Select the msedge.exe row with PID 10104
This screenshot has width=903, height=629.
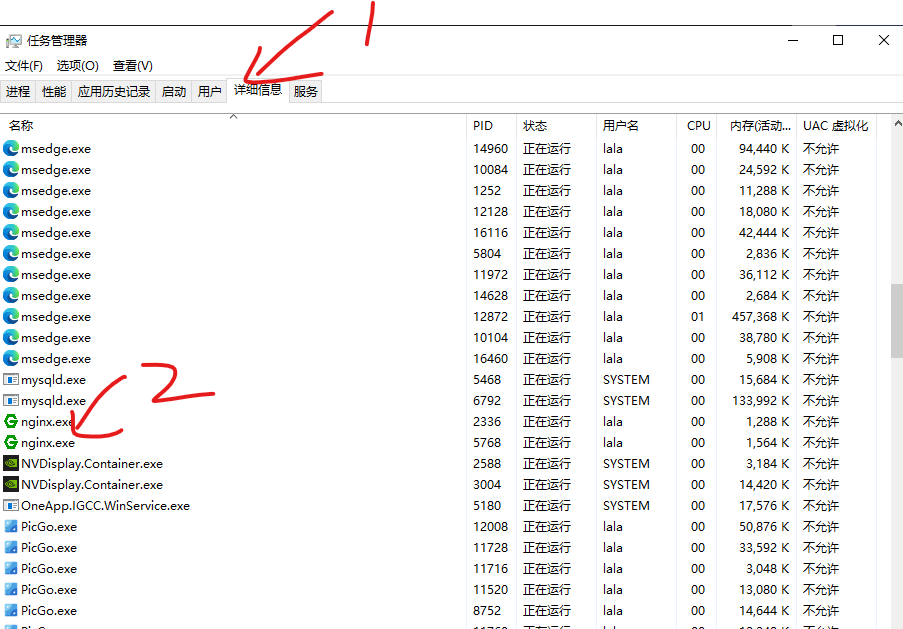point(438,338)
